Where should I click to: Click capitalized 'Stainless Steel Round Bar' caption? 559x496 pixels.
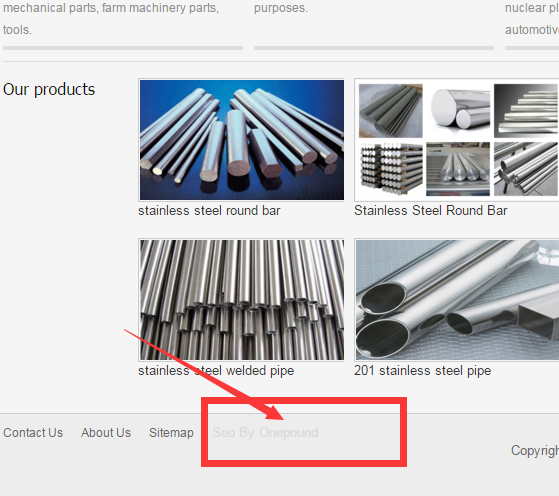[x=430, y=210]
